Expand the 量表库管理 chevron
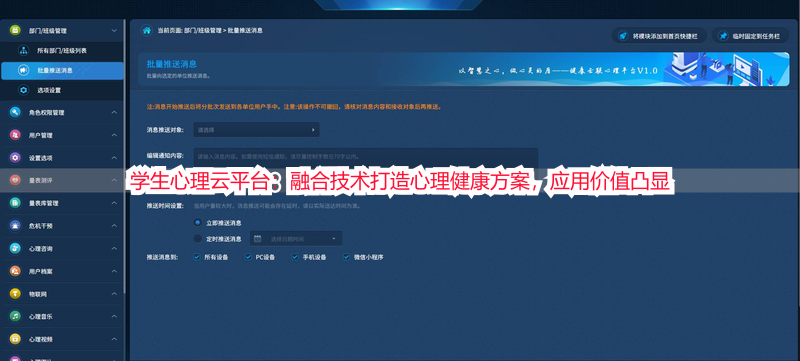 [x=114, y=203]
